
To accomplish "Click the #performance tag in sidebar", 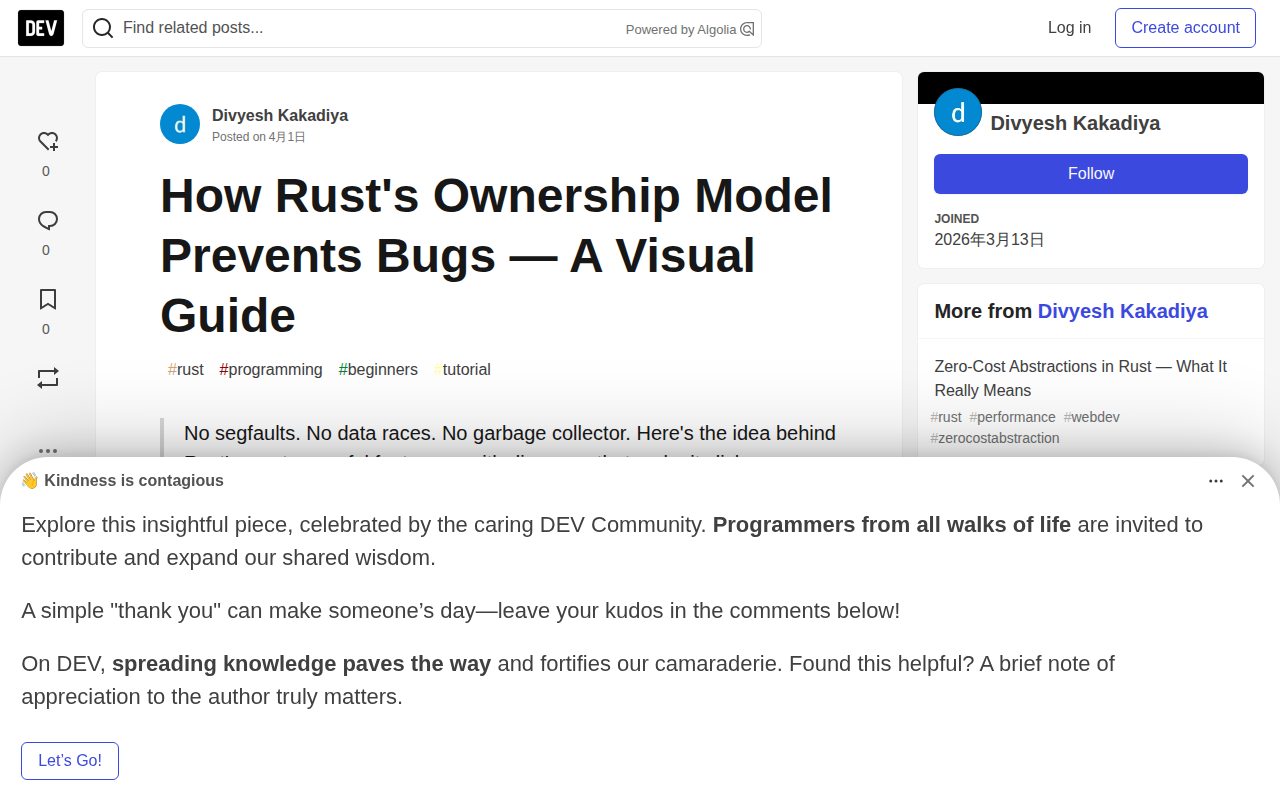I will click(1012, 417).
